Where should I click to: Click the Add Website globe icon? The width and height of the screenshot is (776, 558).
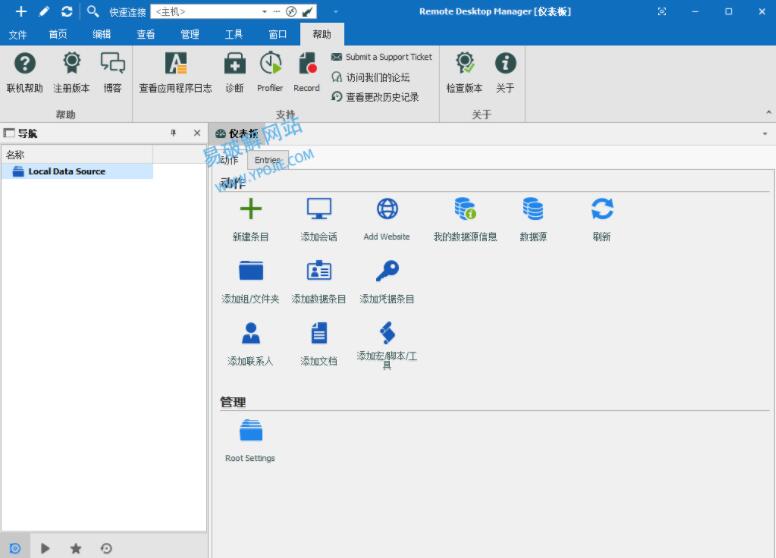click(387, 209)
